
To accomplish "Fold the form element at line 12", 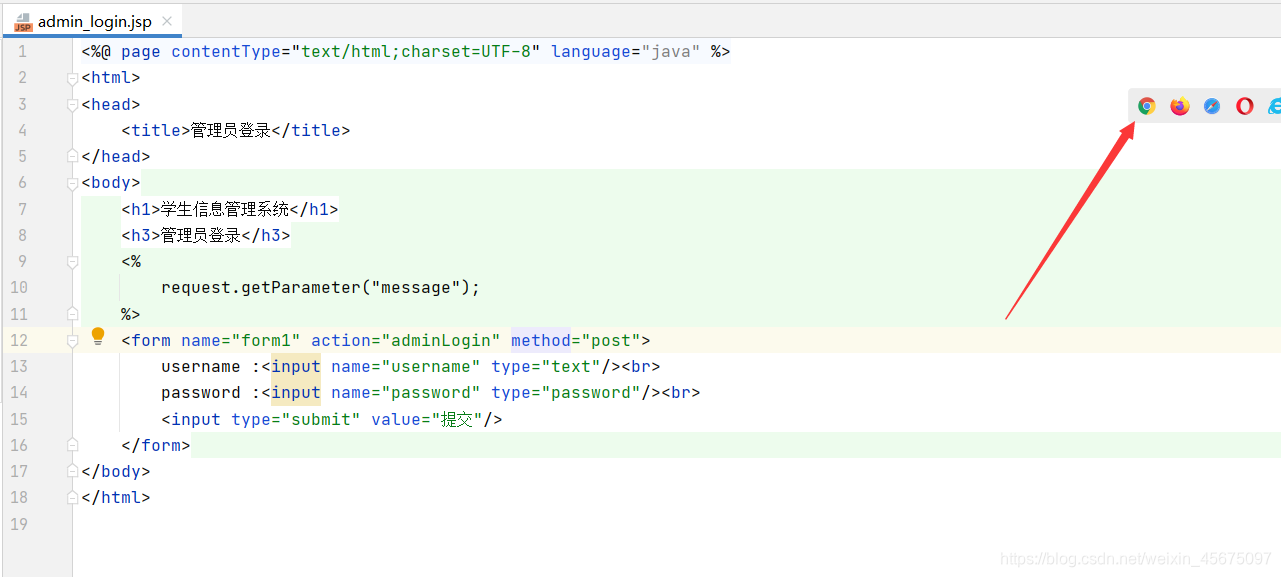I will click(x=72, y=341).
